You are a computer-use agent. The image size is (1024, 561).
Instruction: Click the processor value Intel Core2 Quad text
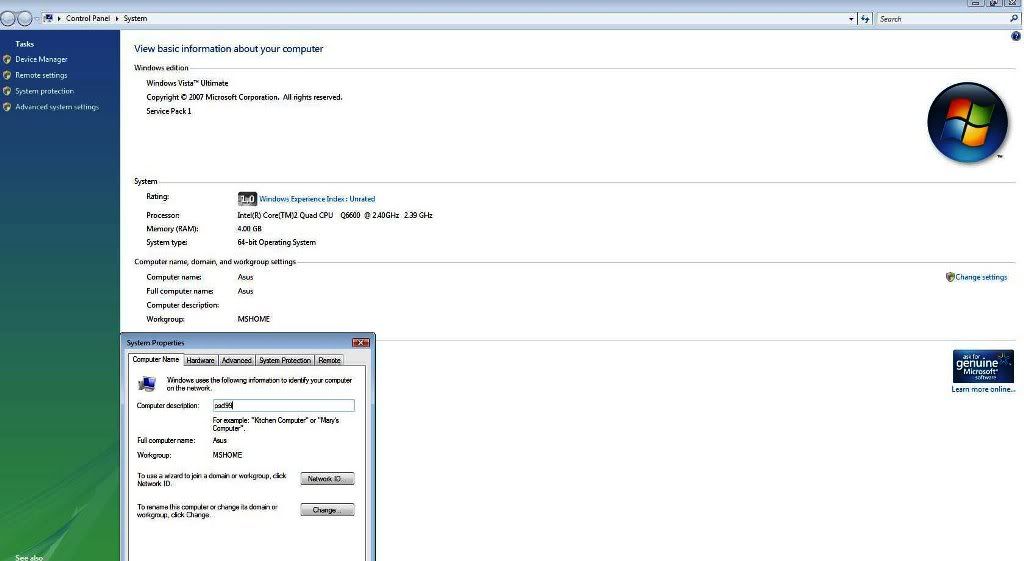(x=334, y=215)
